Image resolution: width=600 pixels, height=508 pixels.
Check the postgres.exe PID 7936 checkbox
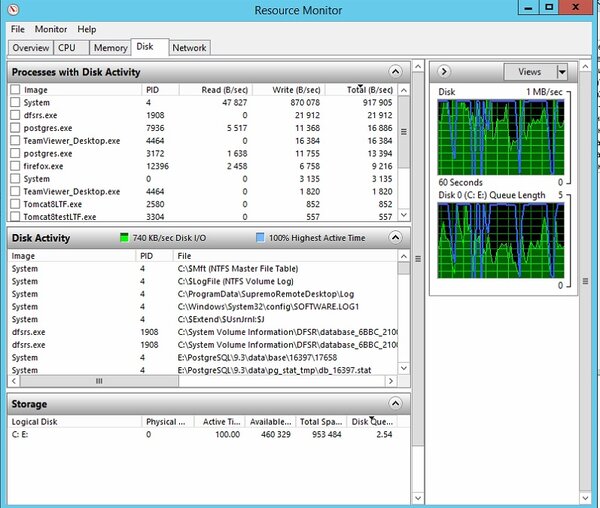click(15, 127)
